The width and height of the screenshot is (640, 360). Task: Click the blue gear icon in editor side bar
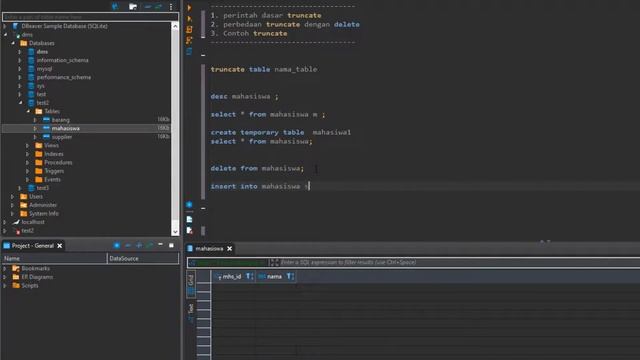coord(189,204)
